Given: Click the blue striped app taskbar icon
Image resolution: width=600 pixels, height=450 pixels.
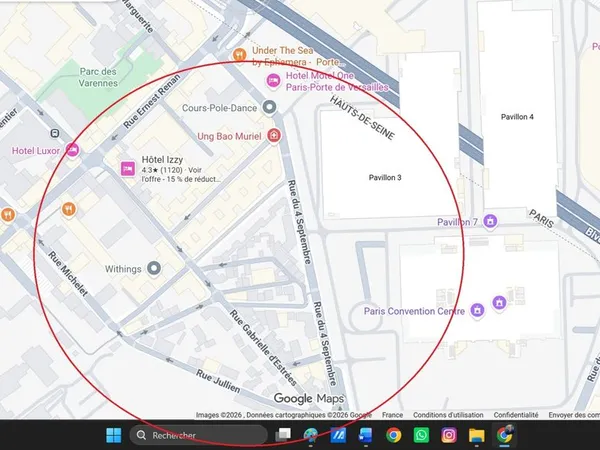Looking at the screenshot, I should pos(338,435).
